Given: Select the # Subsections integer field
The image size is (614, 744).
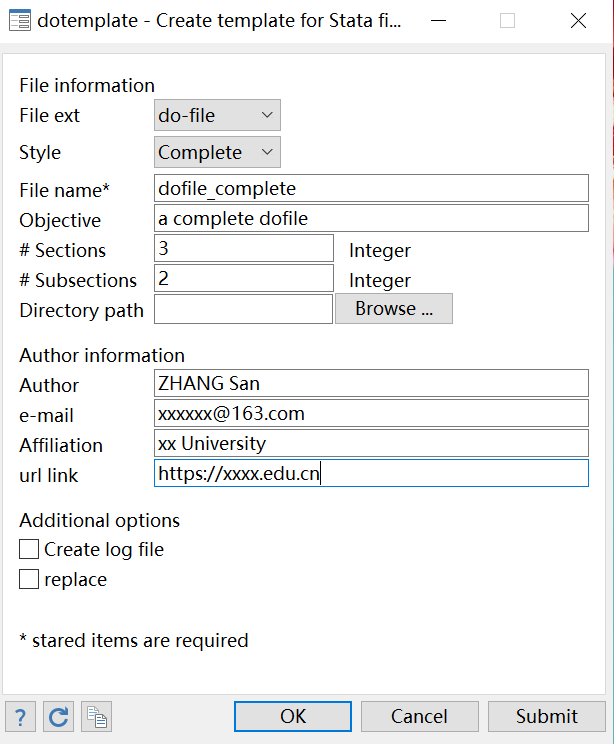Looking at the screenshot, I should pyautogui.click(x=244, y=278).
